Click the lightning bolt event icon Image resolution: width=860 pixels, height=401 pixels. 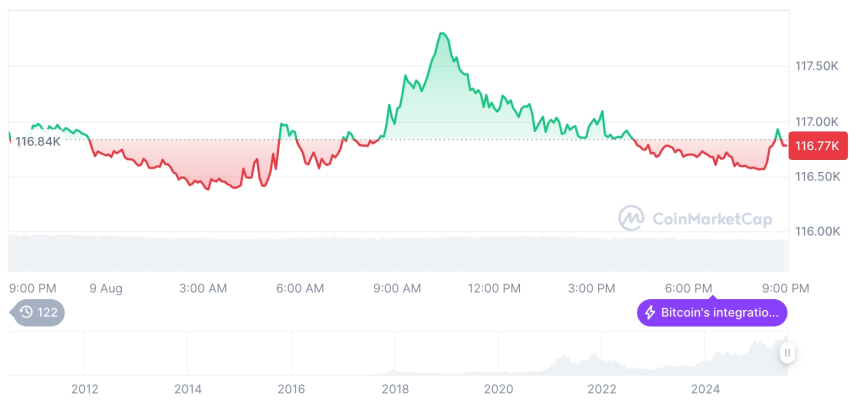point(649,313)
